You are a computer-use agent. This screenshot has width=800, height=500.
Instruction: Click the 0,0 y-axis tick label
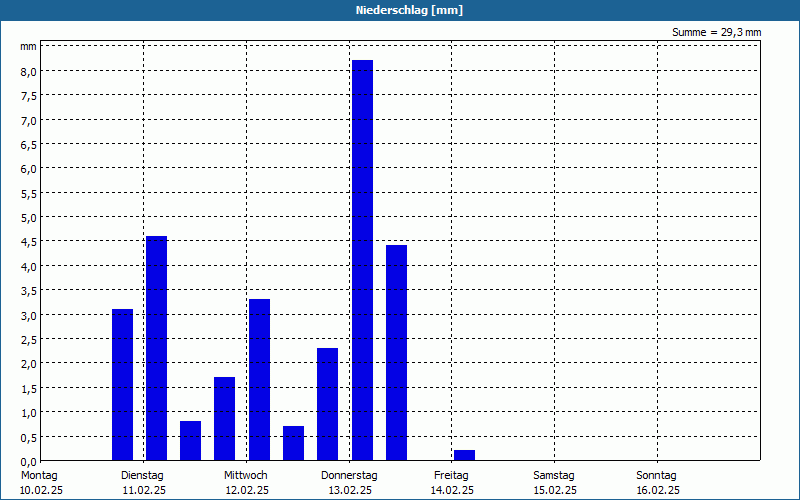coord(29,462)
